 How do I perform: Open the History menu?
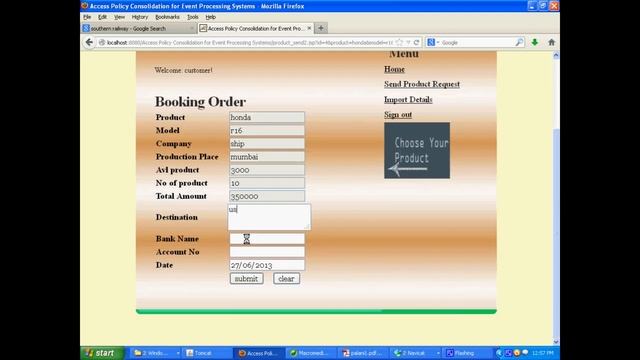click(x=140, y=17)
